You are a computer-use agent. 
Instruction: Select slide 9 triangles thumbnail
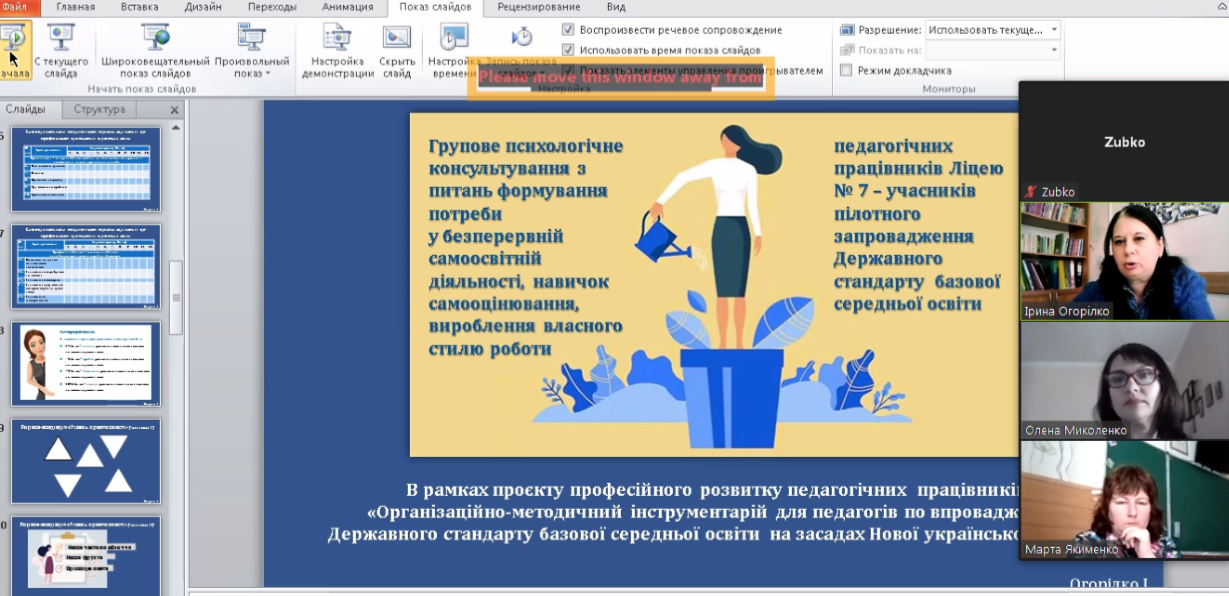(x=85, y=461)
